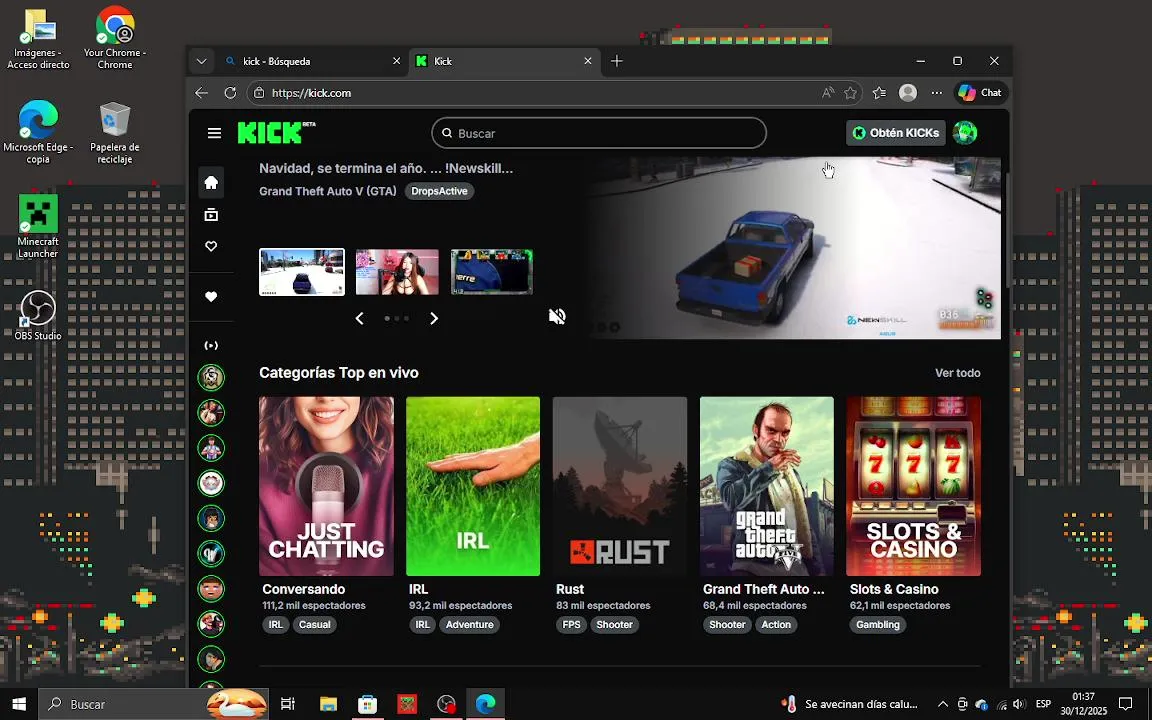
Task: Open Microsoft Store from taskbar
Action: click(367, 704)
